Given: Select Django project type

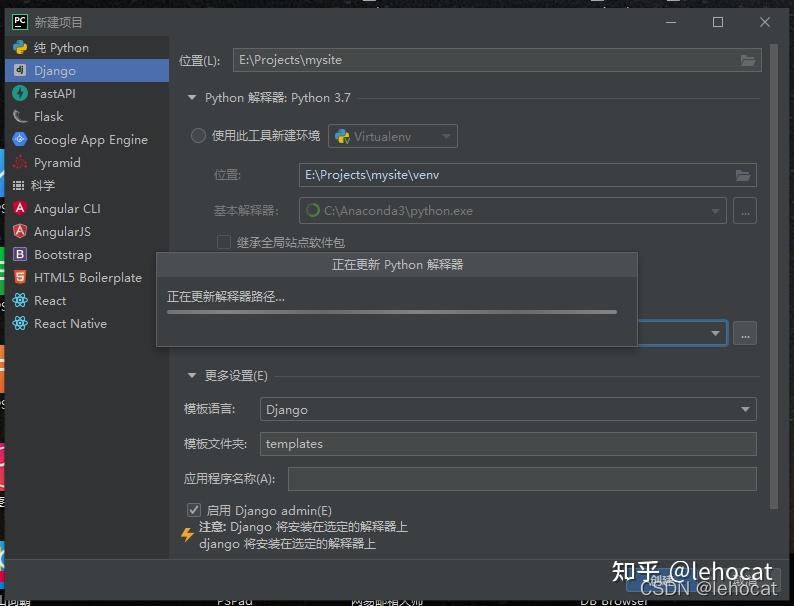Looking at the screenshot, I should 87,70.
